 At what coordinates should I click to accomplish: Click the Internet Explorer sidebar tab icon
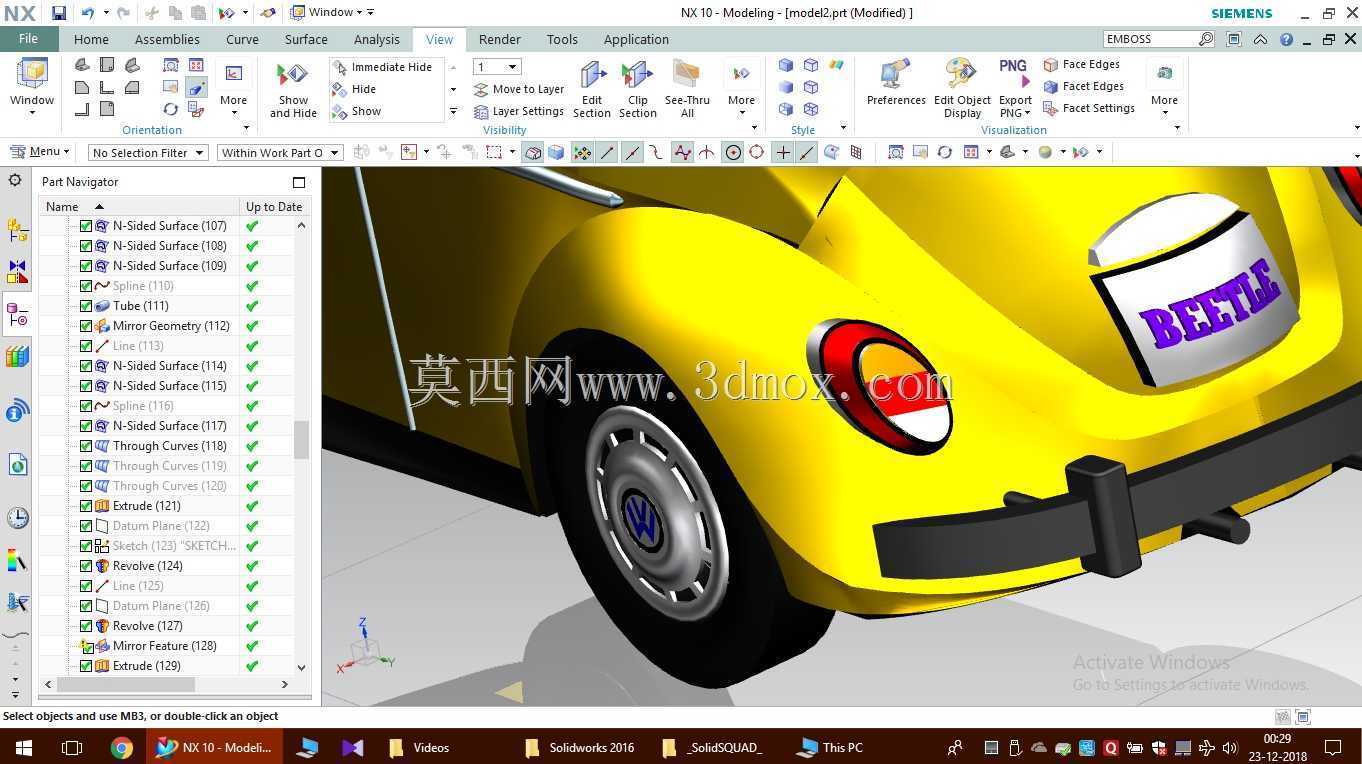pyautogui.click(x=17, y=464)
